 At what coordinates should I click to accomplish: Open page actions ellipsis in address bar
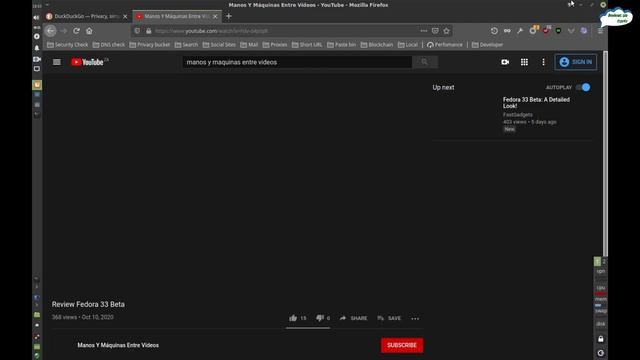(424, 31)
